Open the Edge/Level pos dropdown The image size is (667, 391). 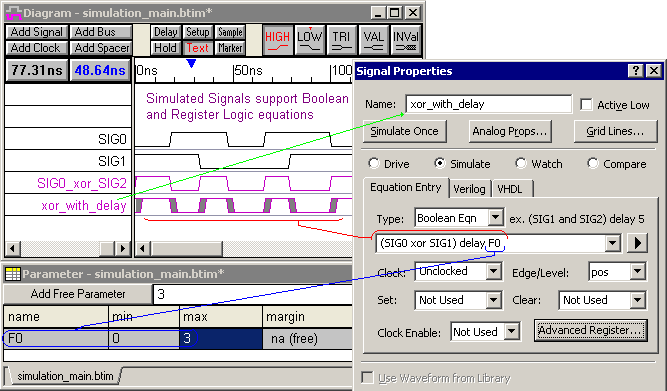[x=637, y=271]
